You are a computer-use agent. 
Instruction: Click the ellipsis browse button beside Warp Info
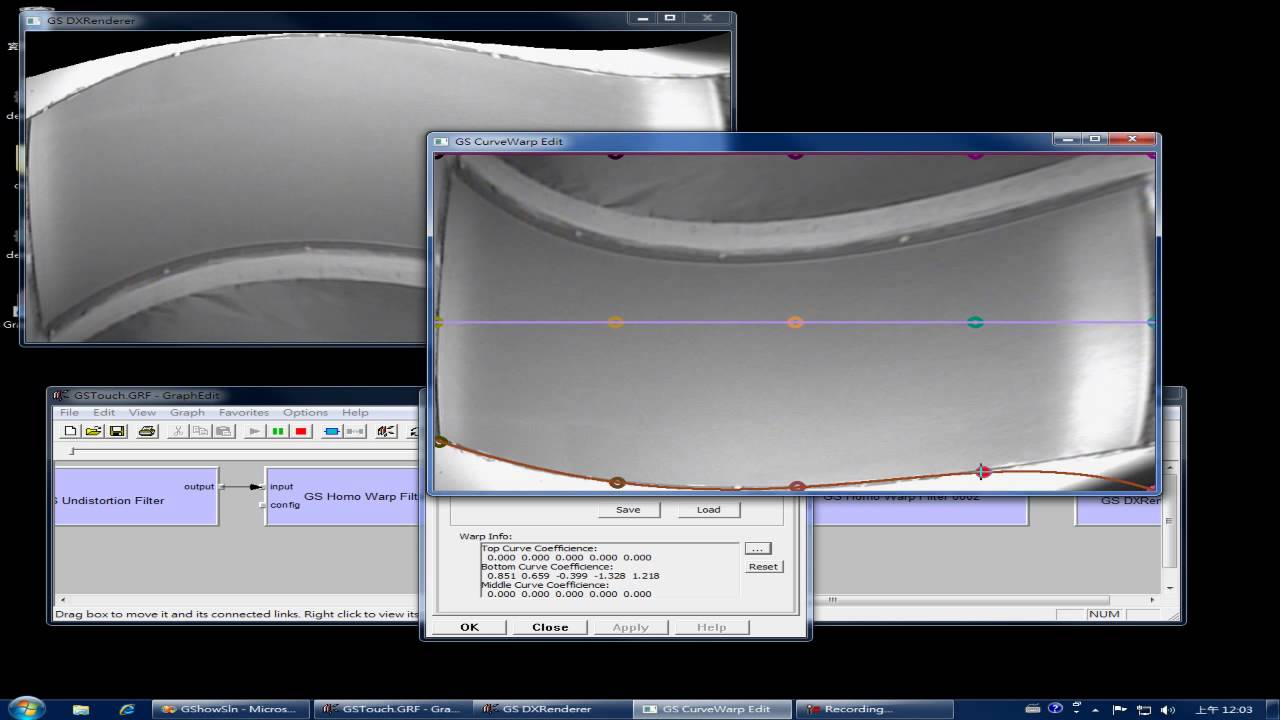point(758,548)
